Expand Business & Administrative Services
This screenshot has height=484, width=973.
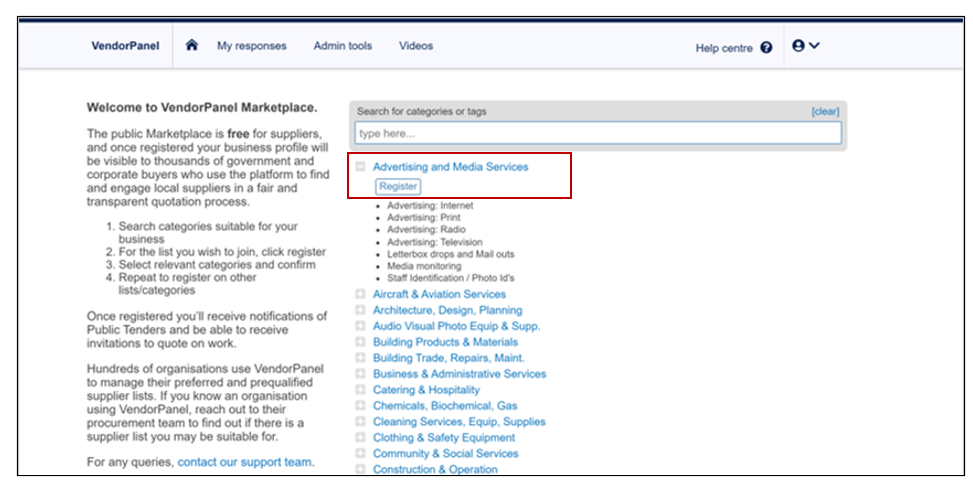click(x=361, y=374)
